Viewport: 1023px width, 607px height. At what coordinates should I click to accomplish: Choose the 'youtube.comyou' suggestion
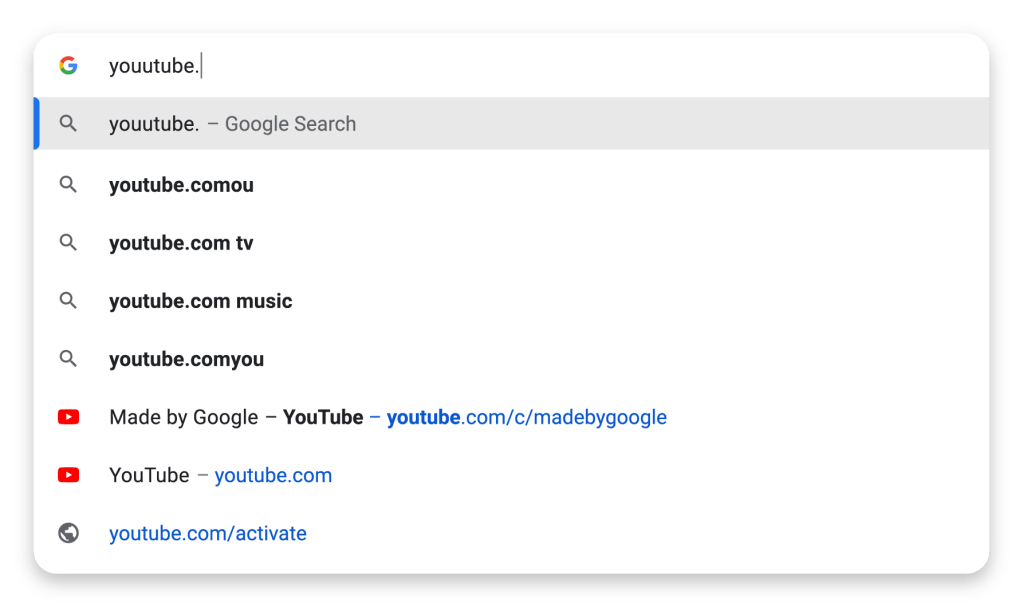[x=186, y=359]
